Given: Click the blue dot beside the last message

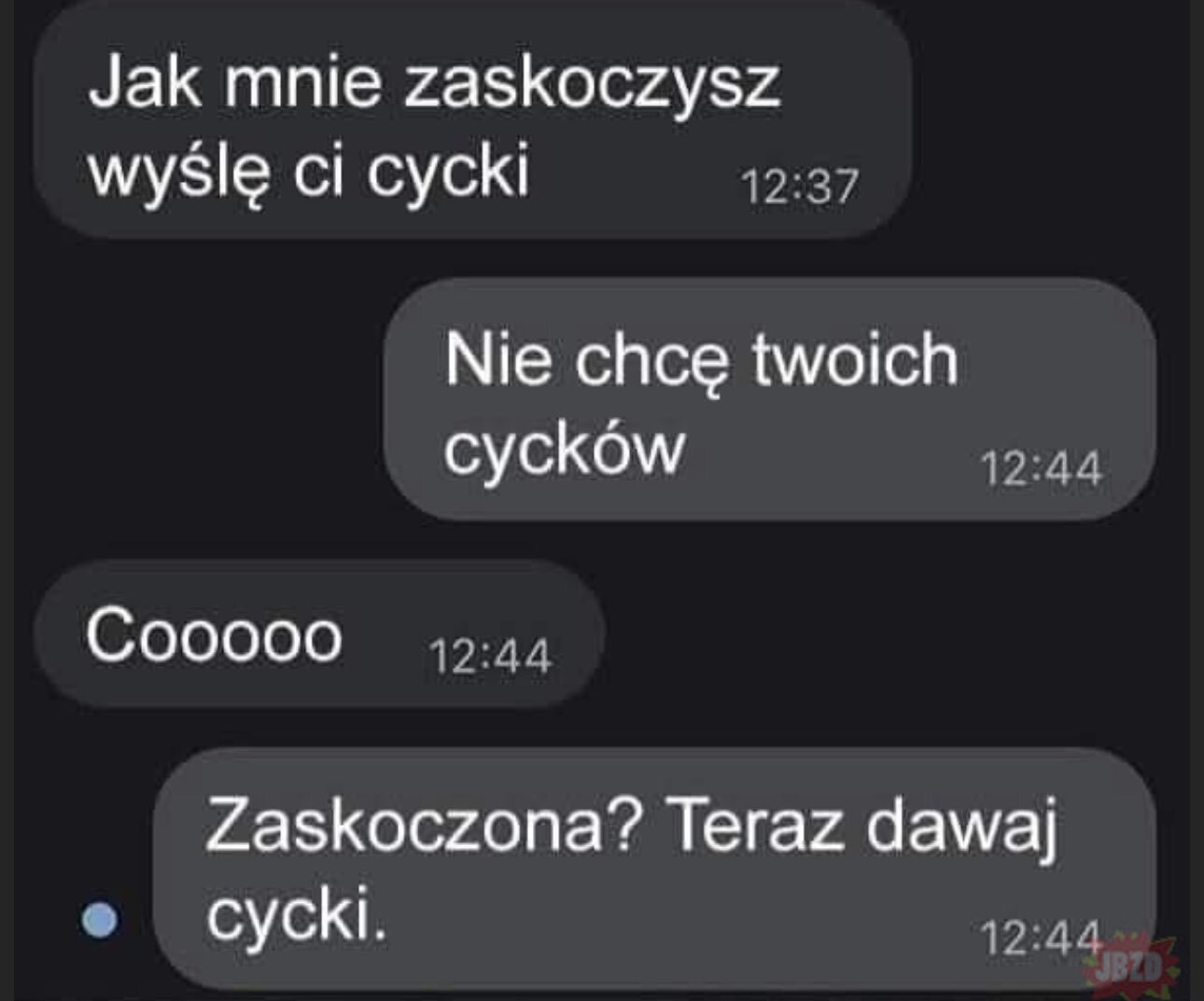Looking at the screenshot, I should point(100,920).
